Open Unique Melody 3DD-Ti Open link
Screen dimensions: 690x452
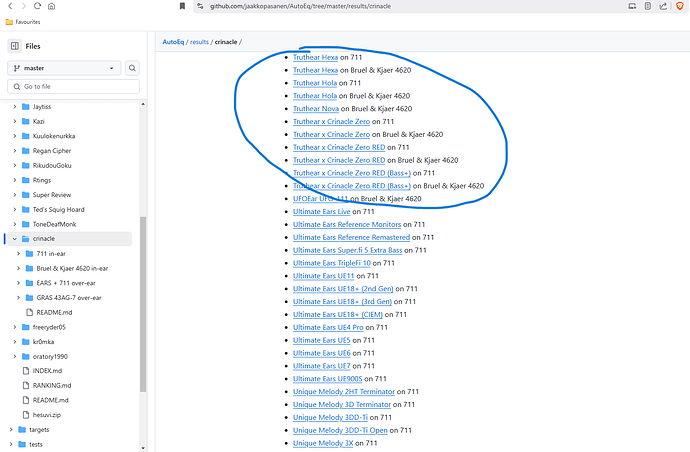340,430
